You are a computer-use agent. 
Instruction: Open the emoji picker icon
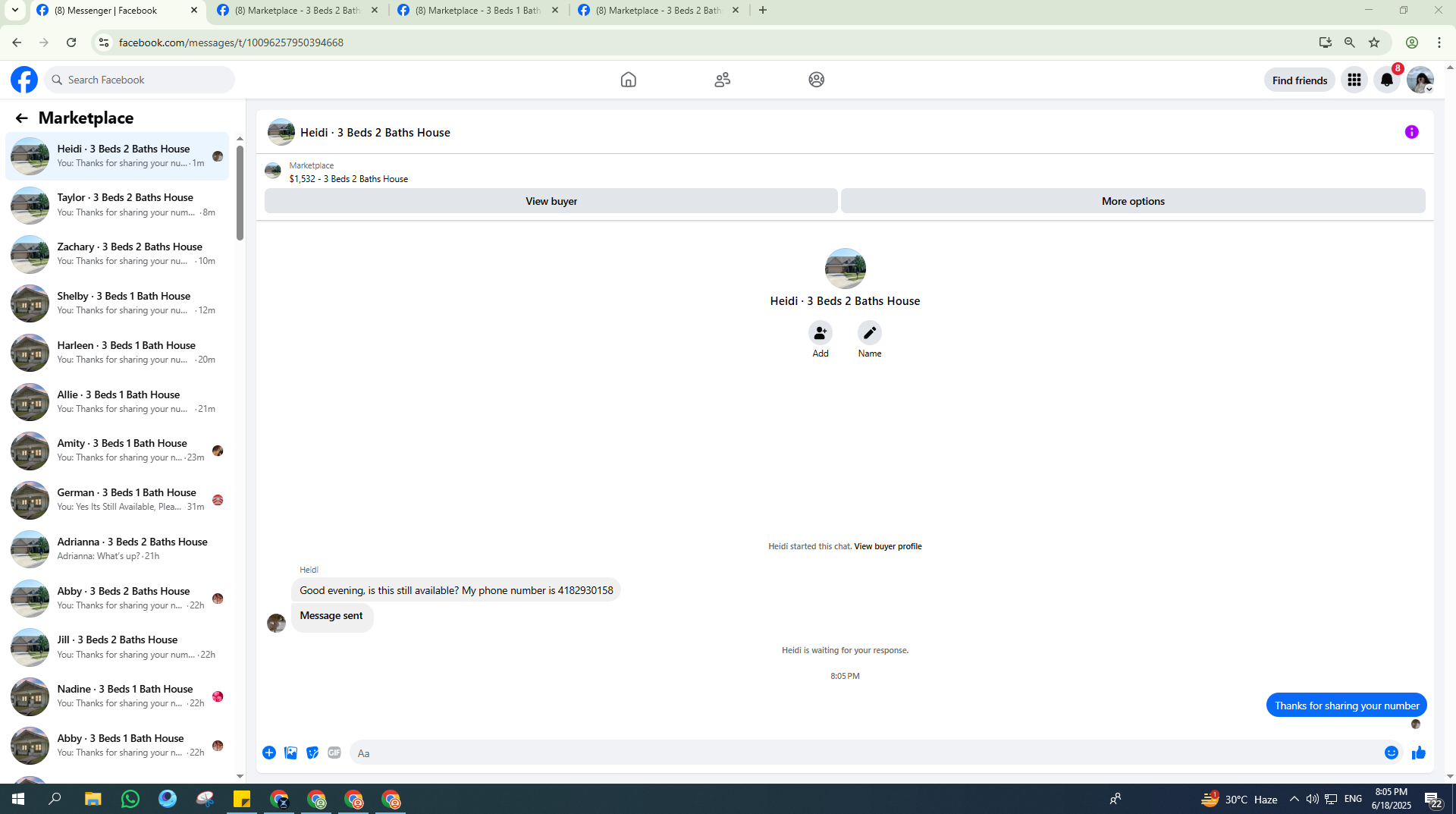coord(1391,753)
